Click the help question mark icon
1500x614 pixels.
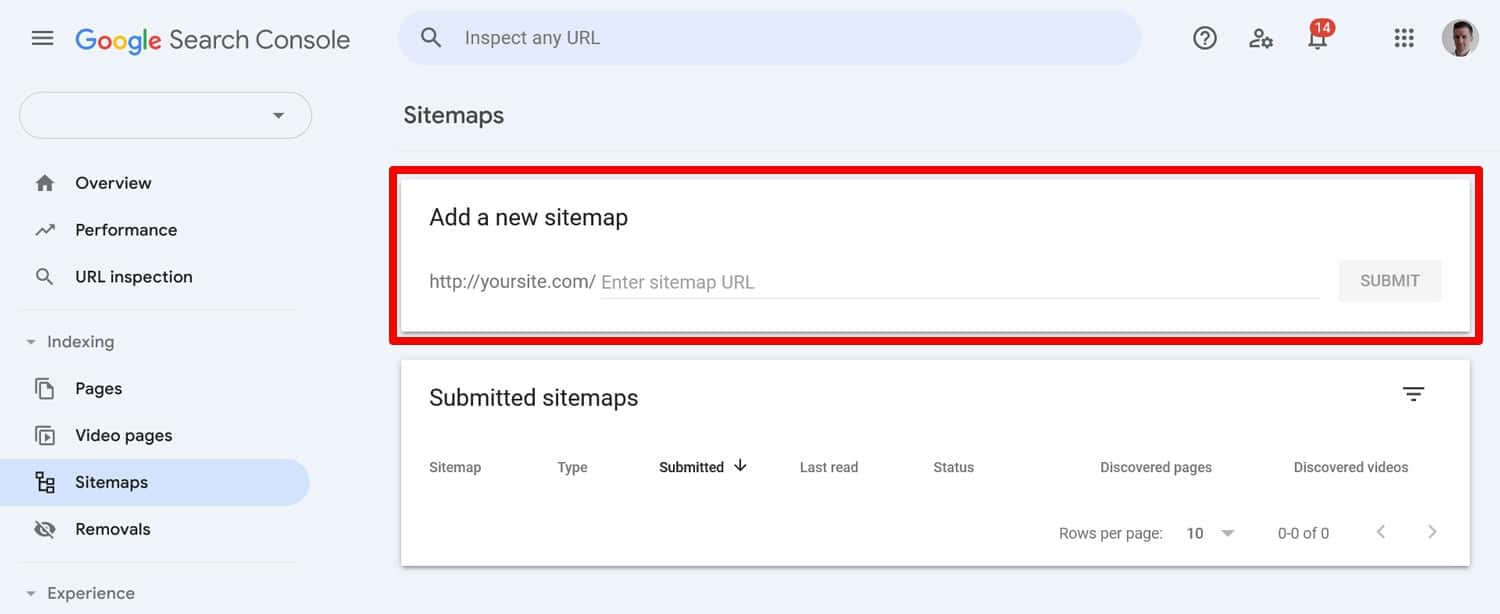pyautogui.click(x=1204, y=38)
